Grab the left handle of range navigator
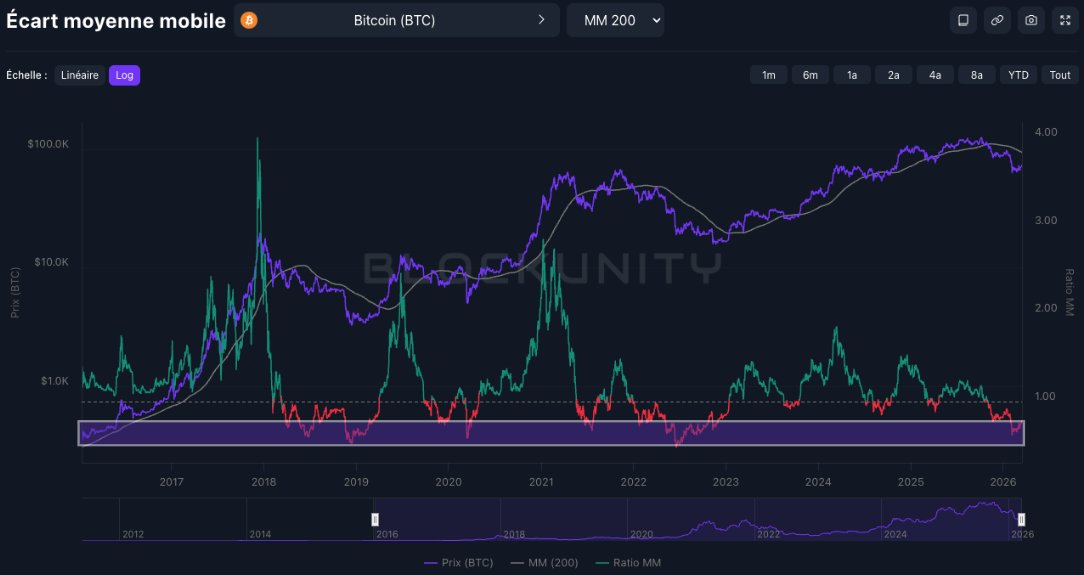Viewport: 1084px width, 575px height. point(375,519)
